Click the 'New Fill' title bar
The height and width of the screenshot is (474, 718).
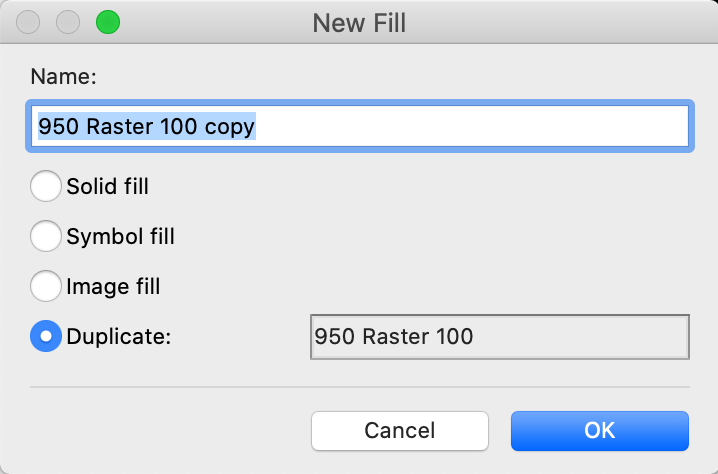(359, 22)
